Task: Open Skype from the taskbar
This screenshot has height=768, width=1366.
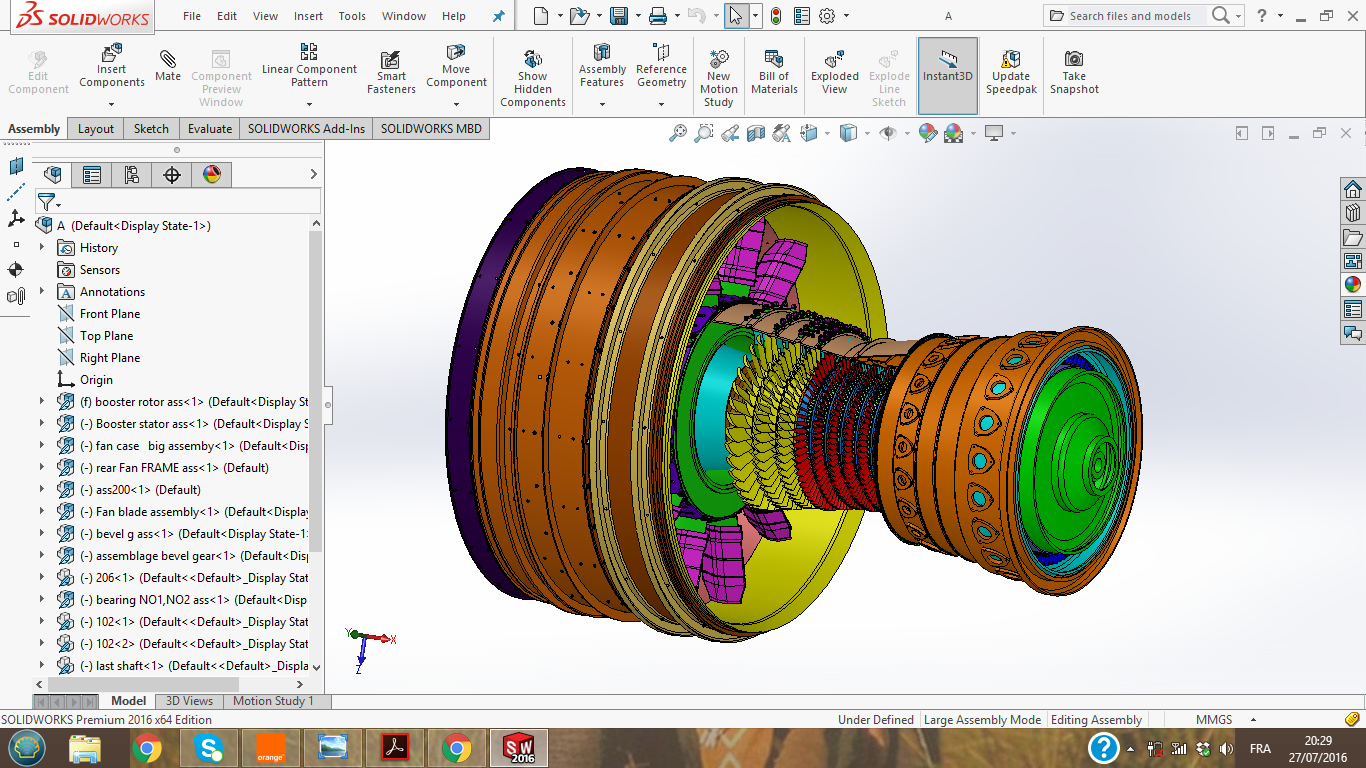Action: coord(209,748)
